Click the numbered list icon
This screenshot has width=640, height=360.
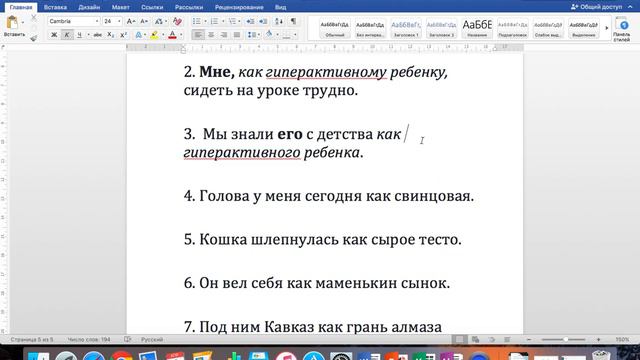point(214,21)
